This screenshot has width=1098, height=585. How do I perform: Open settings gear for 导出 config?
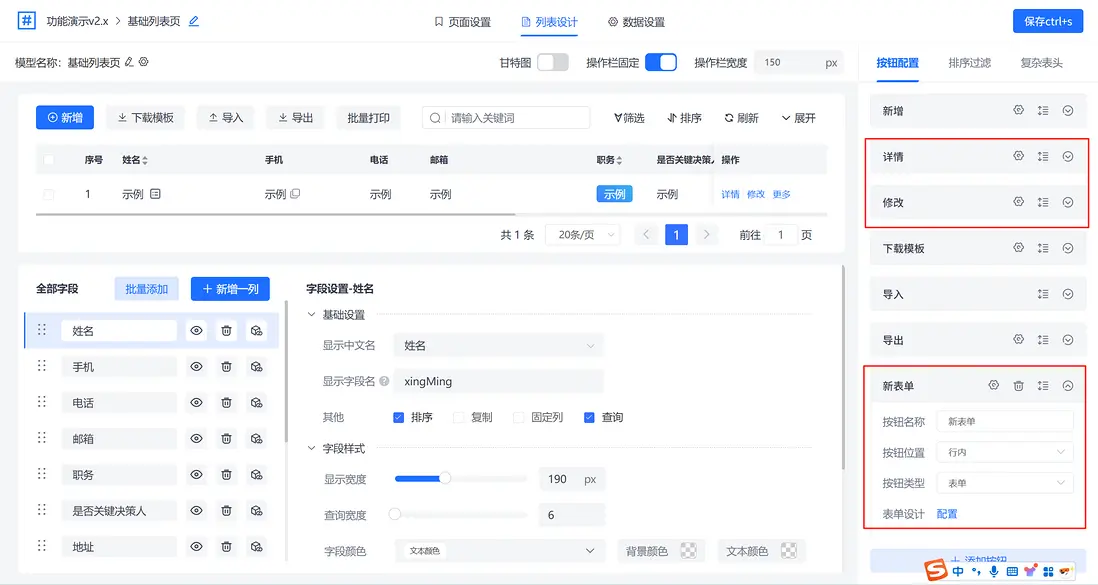click(x=1019, y=339)
